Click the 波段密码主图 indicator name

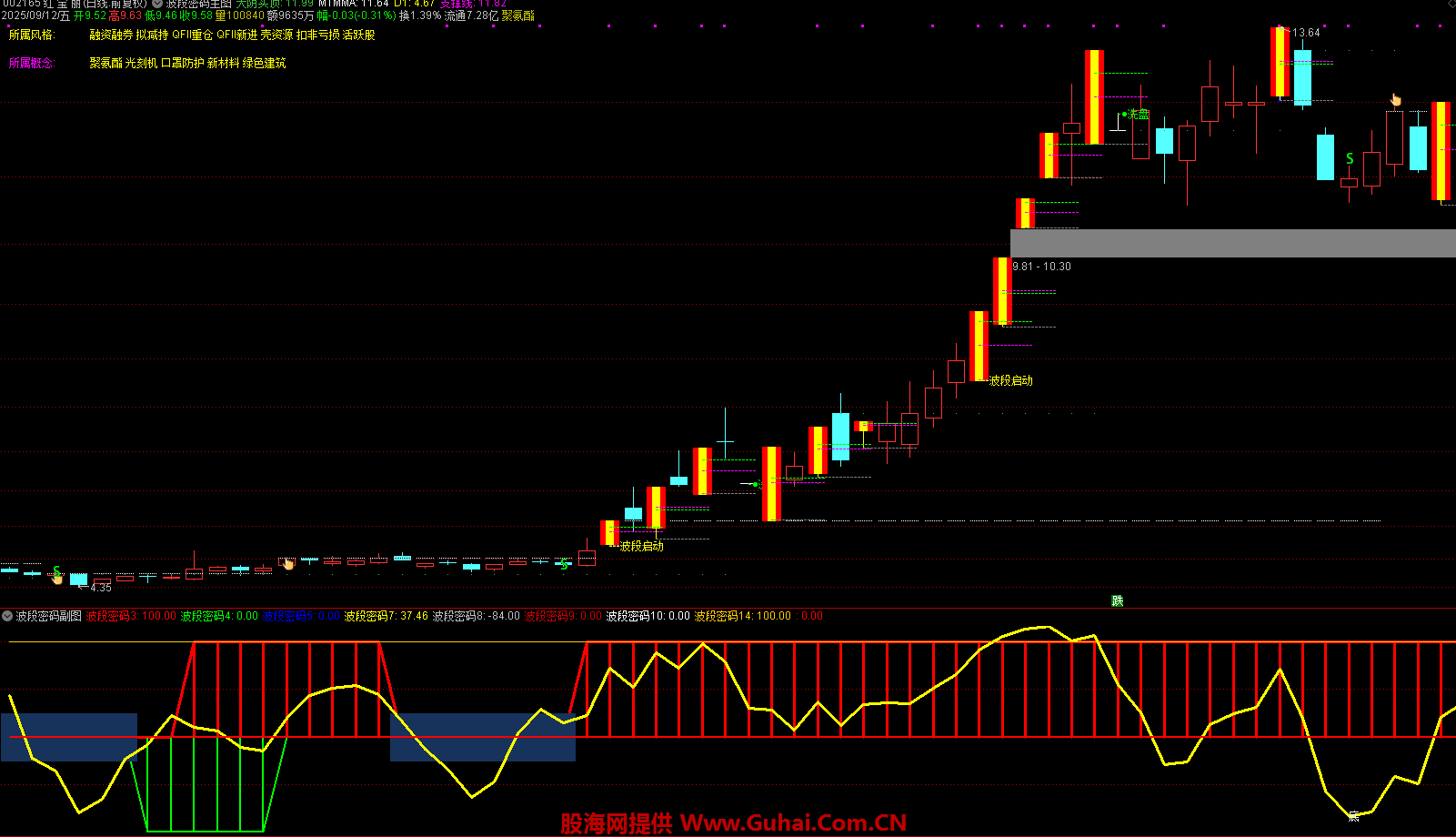coord(198,4)
